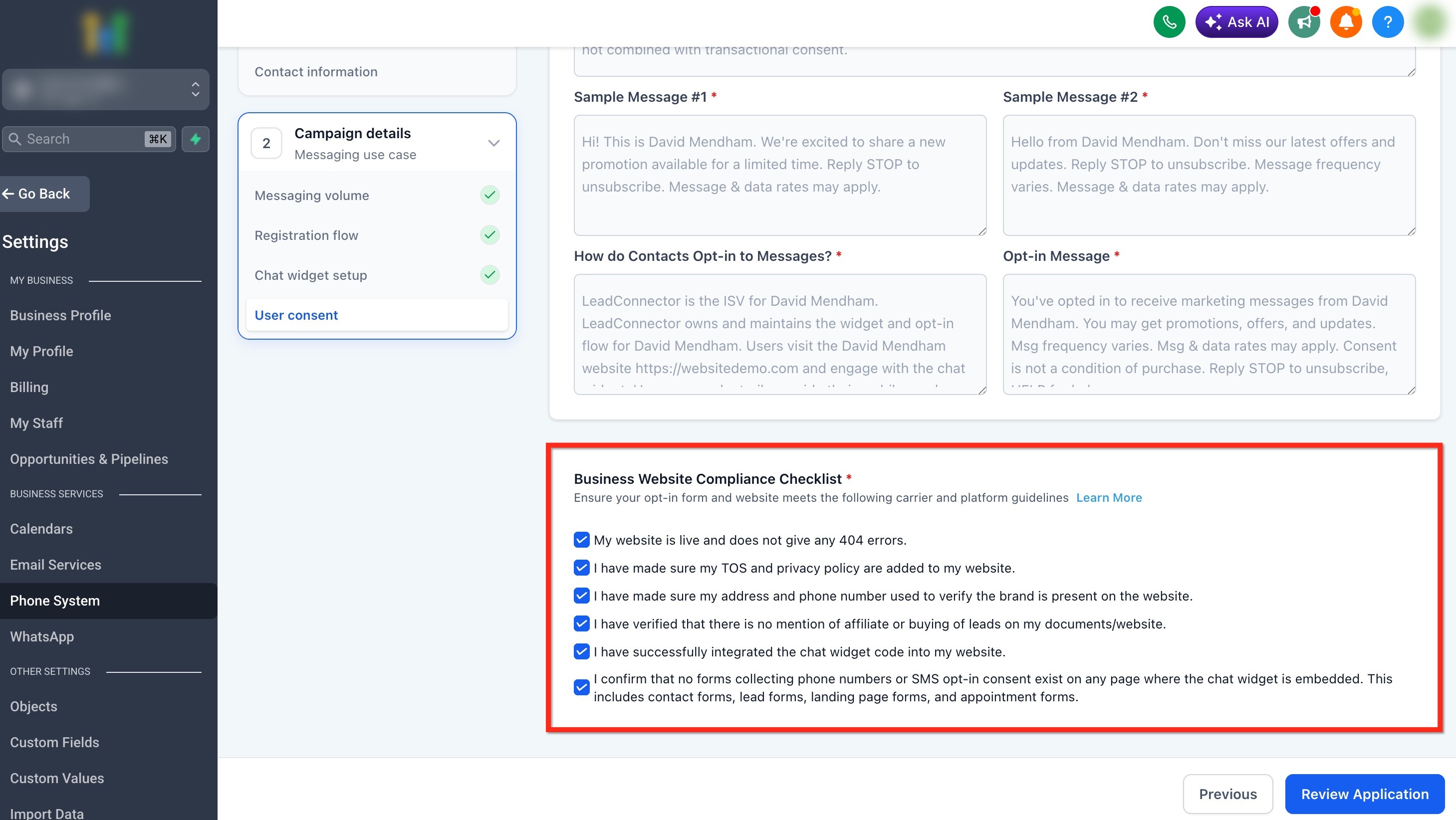This screenshot has width=1456, height=820.
Task: Follow the Learn More link
Action: (1109, 497)
